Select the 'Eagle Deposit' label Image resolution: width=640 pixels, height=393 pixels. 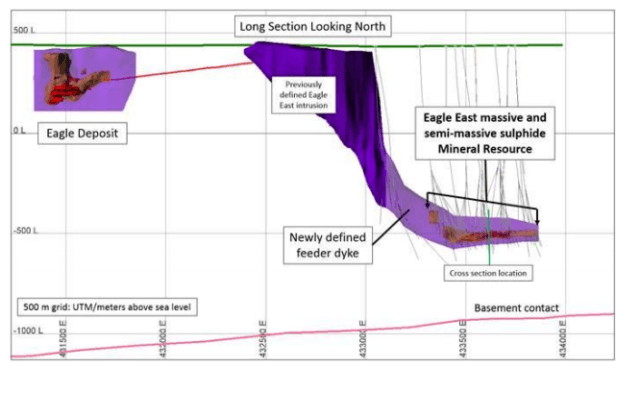82,133
